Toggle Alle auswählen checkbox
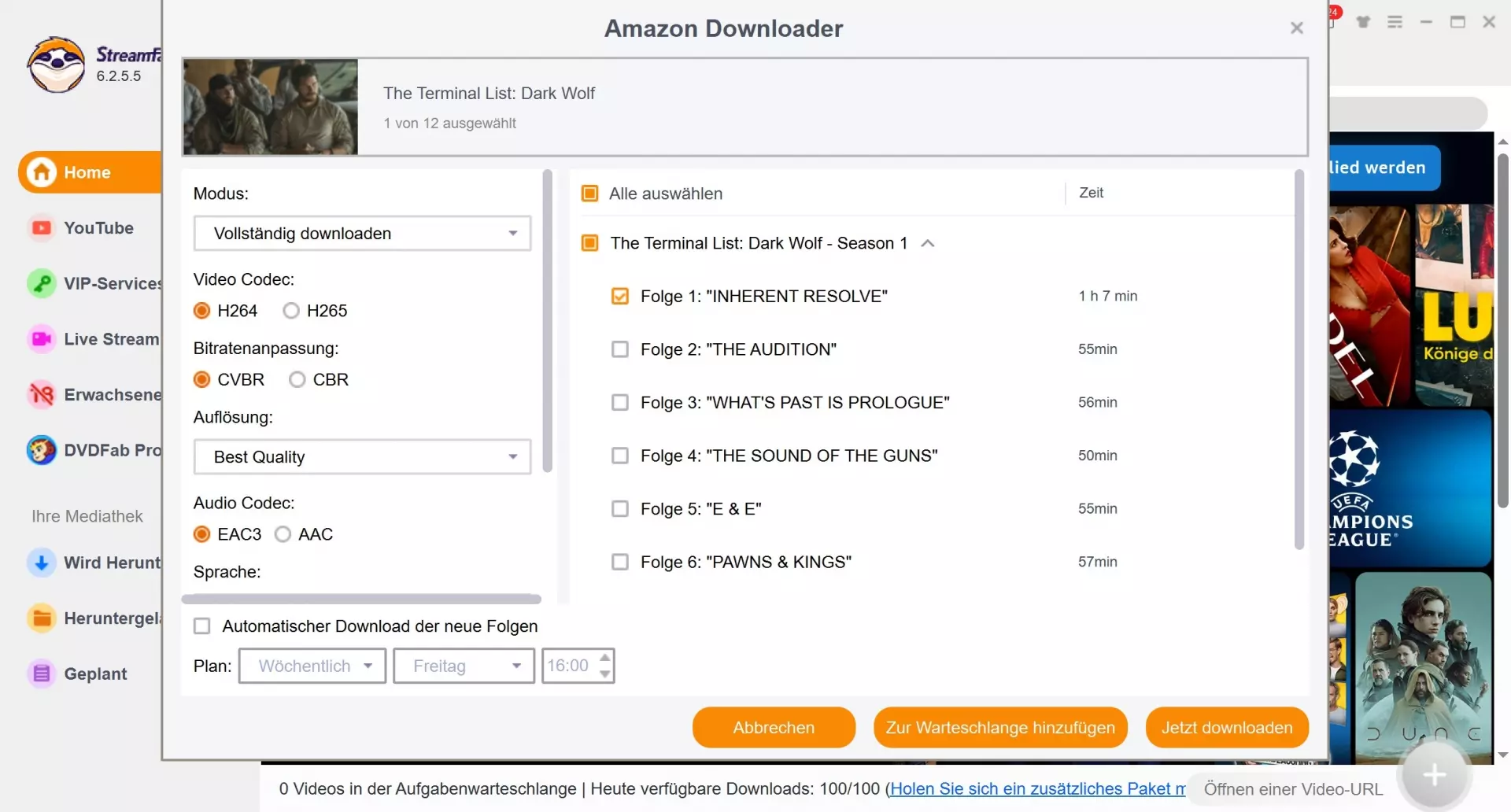This screenshot has height=812, width=1511. [589, 194]
